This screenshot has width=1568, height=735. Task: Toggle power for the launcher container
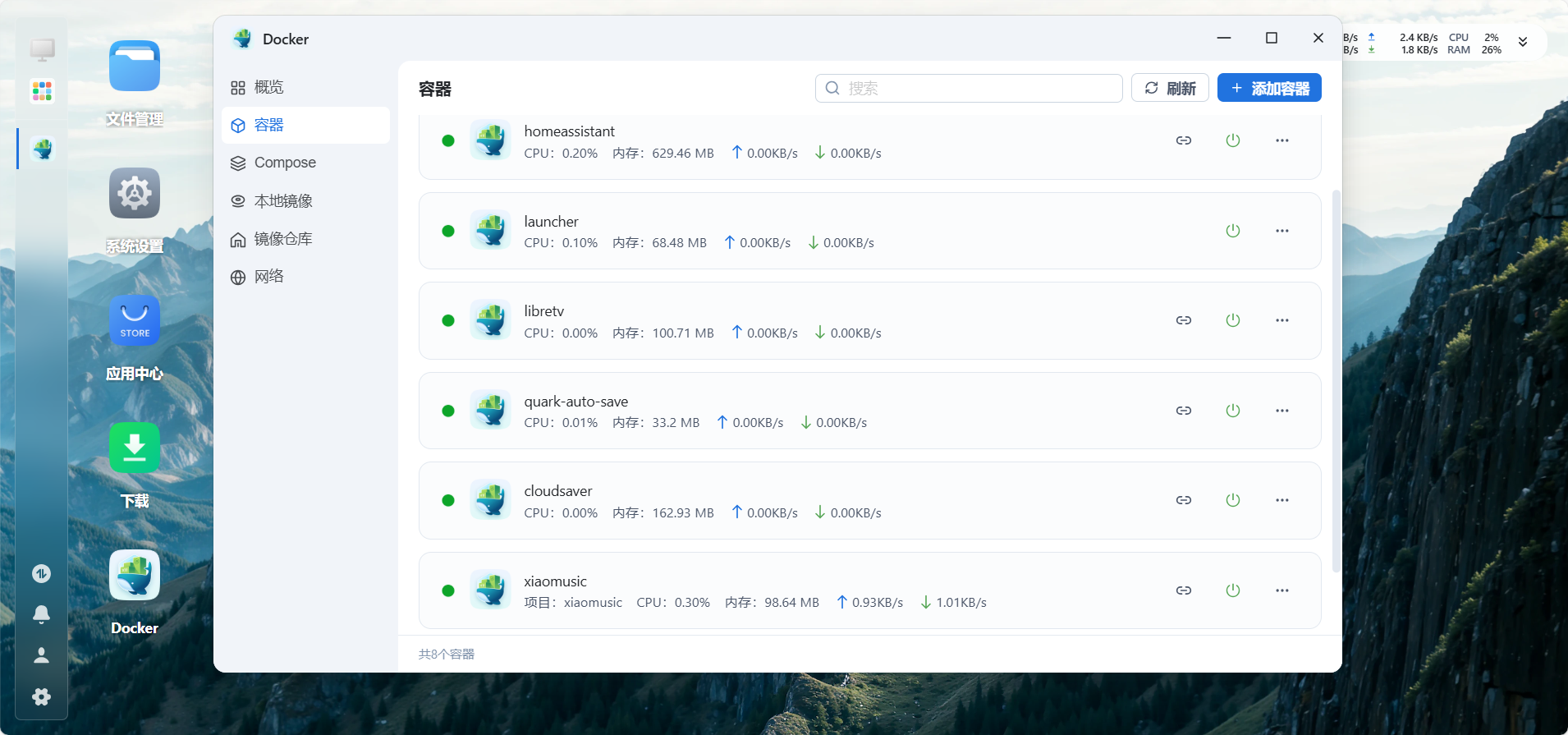(x=1232, y=231)
